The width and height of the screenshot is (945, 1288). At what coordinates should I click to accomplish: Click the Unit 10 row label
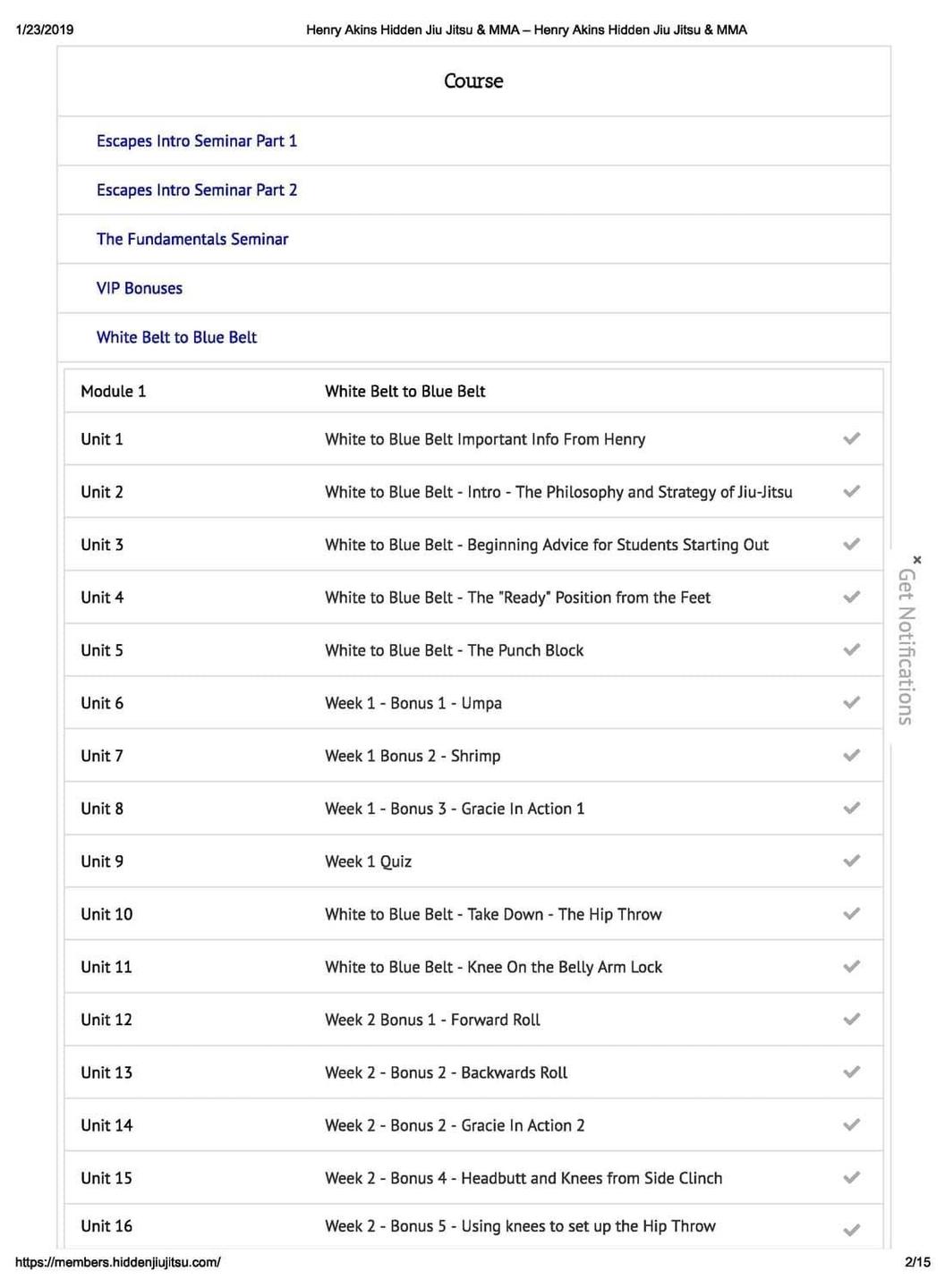[x=106, y=914]
